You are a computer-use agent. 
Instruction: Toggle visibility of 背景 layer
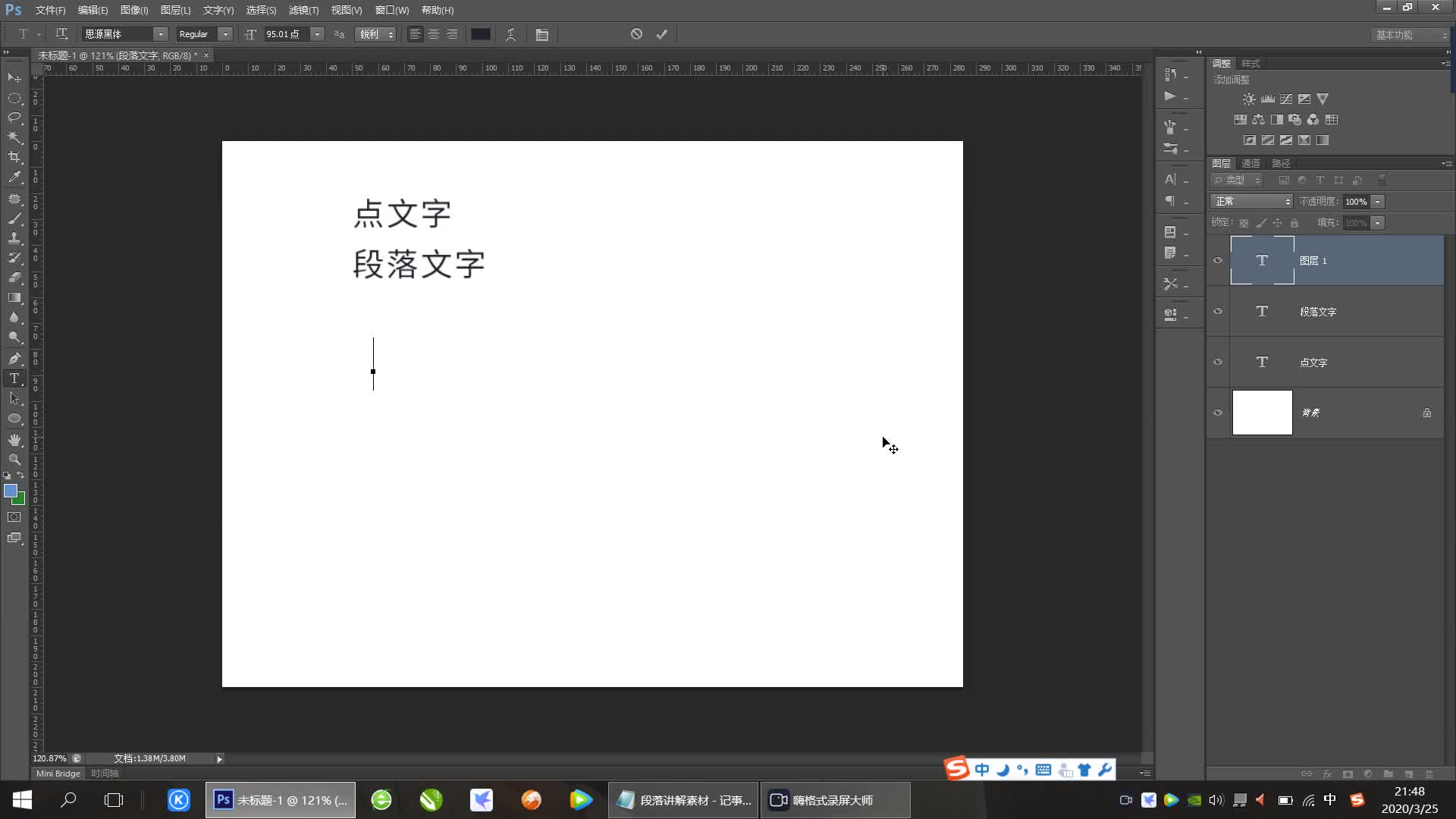1218,413
